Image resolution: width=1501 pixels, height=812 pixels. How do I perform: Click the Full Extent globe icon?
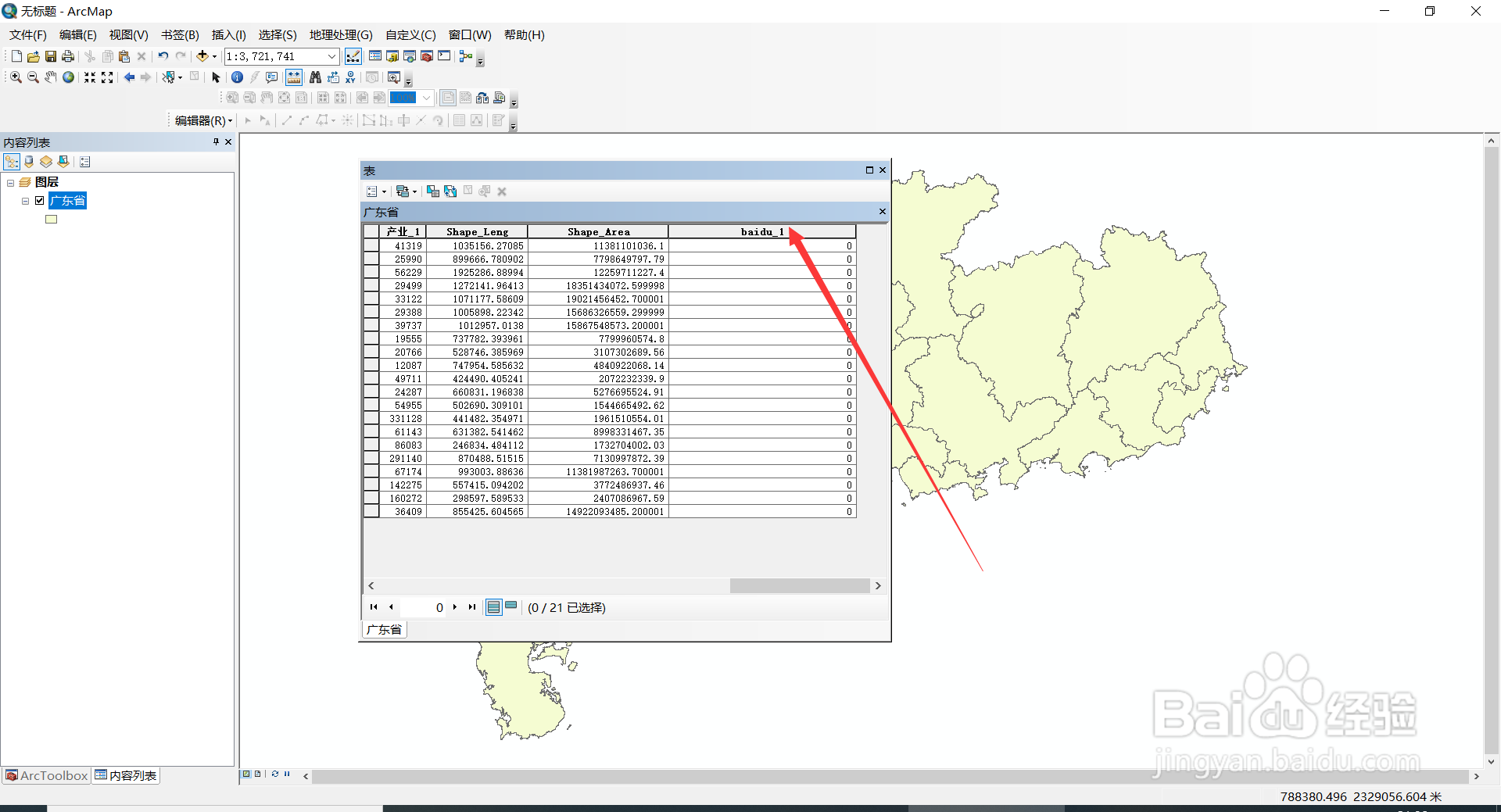point(67,77)
